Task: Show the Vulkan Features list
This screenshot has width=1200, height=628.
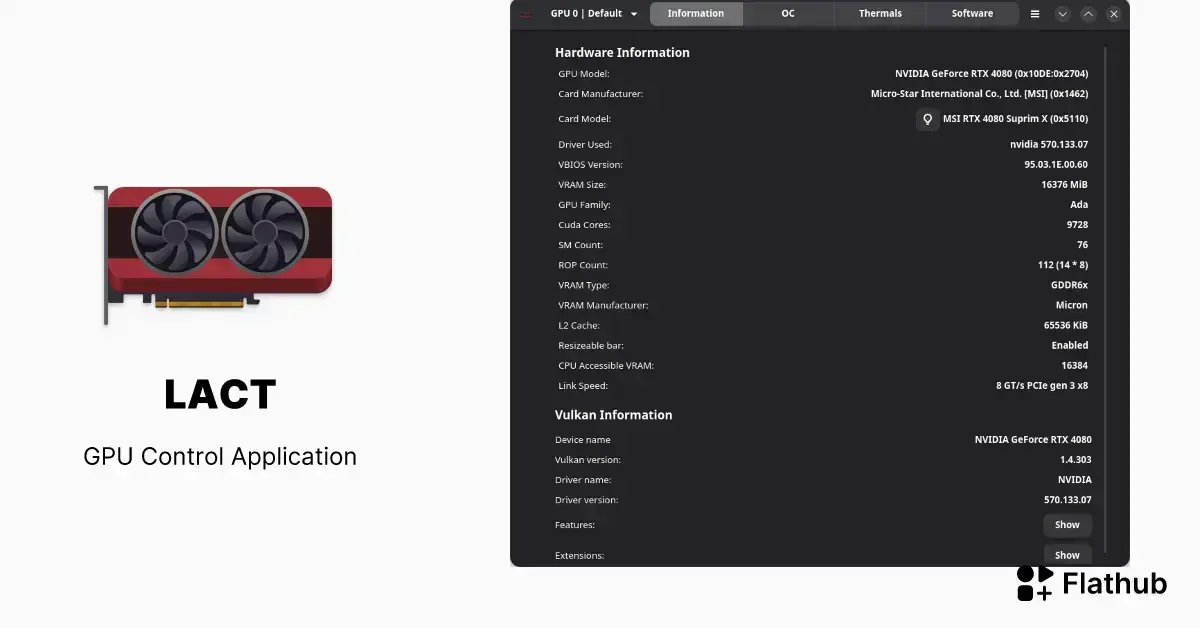Action: pyautogui.click(x=1067, y=525)
